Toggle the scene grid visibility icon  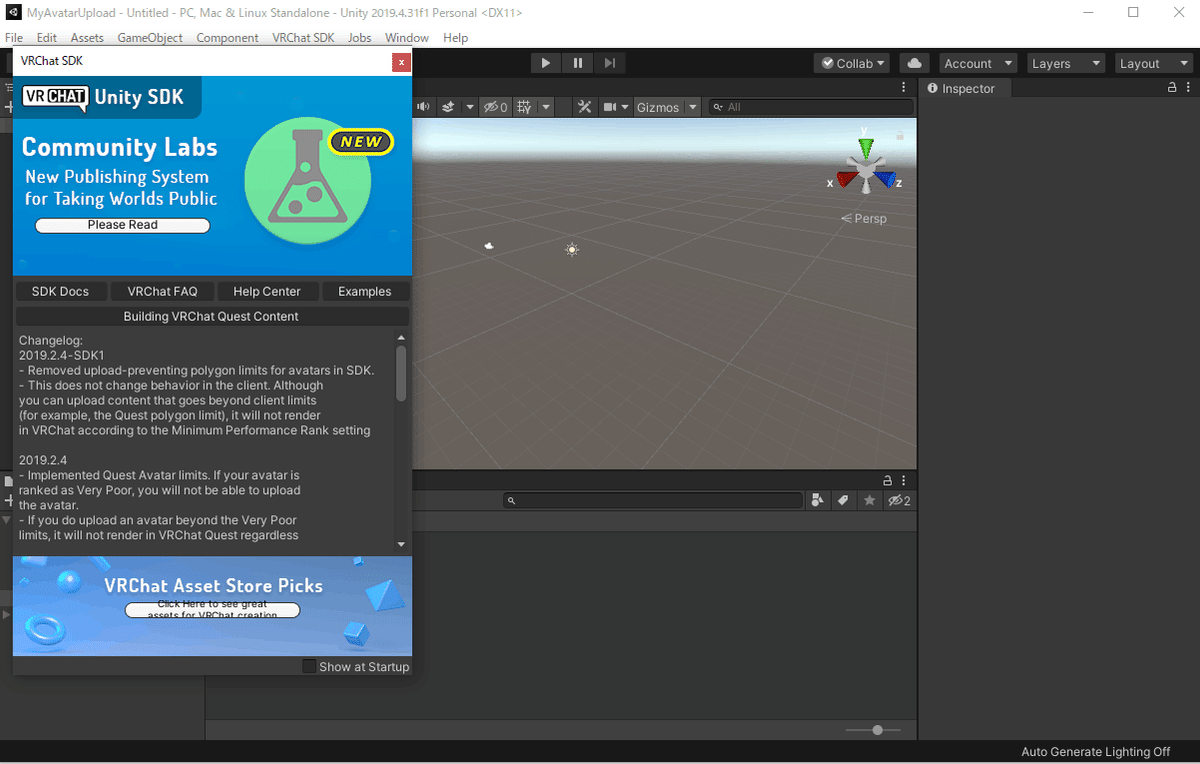coord(524,107)
